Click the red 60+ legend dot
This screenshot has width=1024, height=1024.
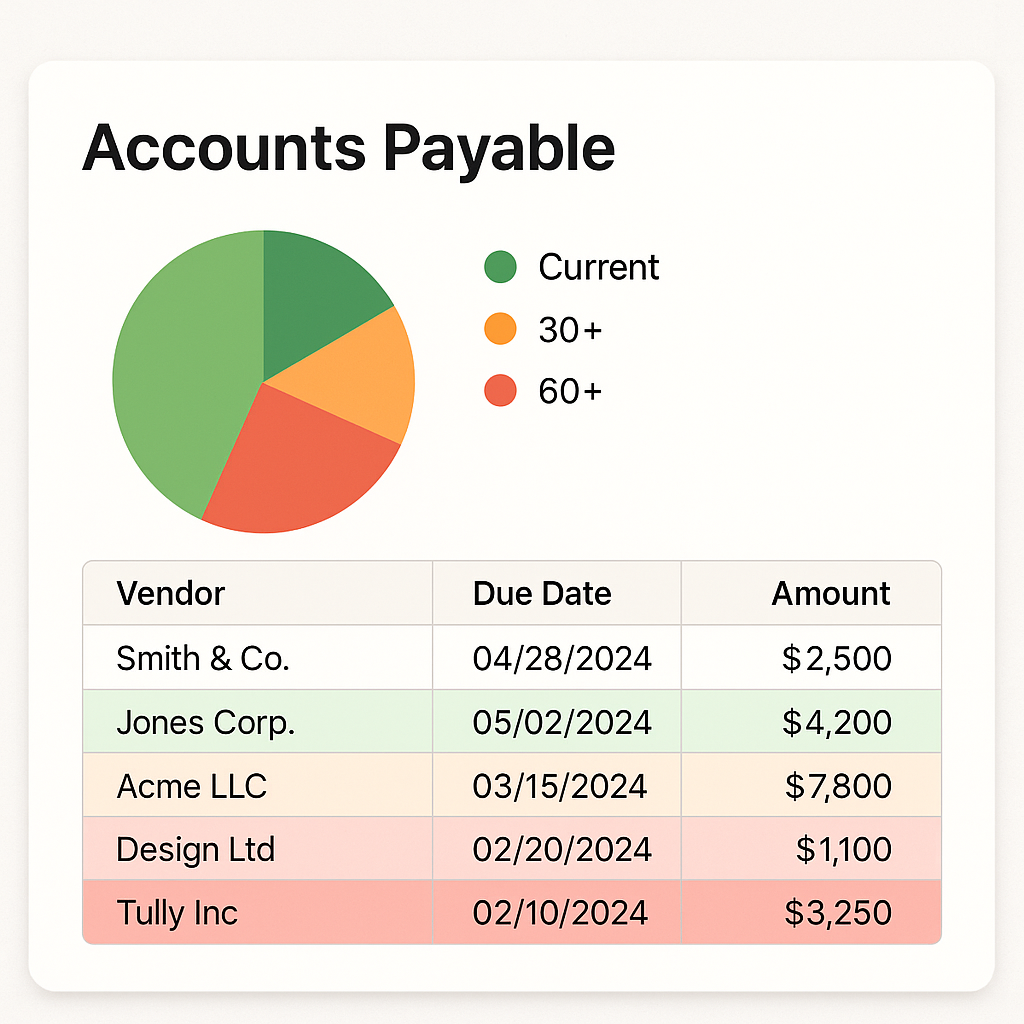(x=500, y=391)
